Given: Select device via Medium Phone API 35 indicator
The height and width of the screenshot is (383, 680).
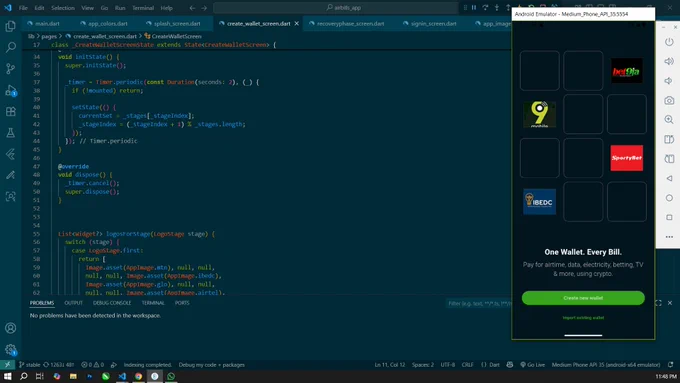Looking at the screenshot, I should pos(606,365).
